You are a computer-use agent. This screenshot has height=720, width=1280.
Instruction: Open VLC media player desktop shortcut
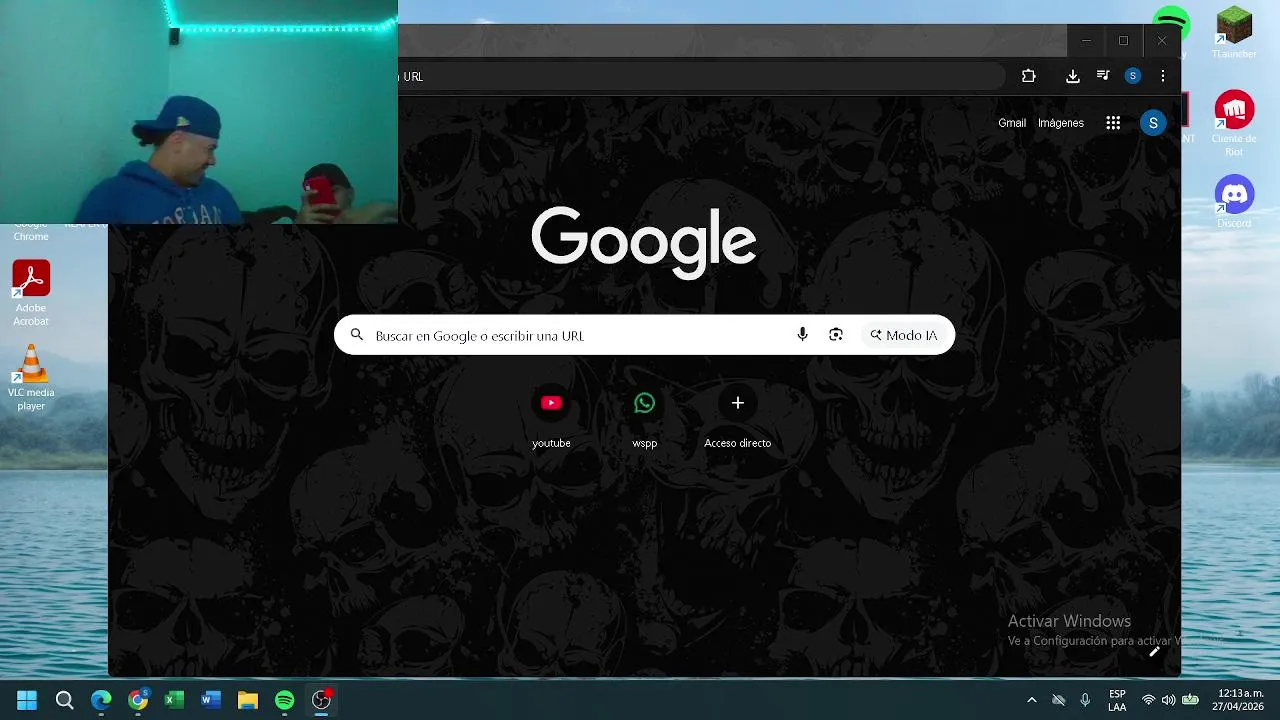point(31,378)
